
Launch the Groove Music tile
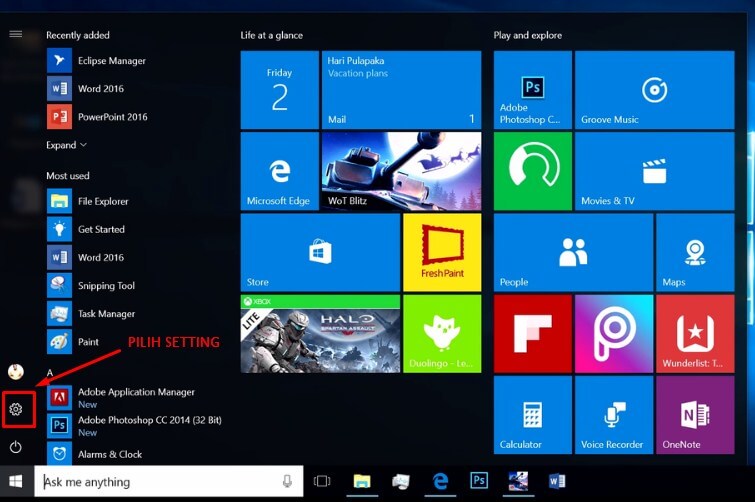(654, 90)
